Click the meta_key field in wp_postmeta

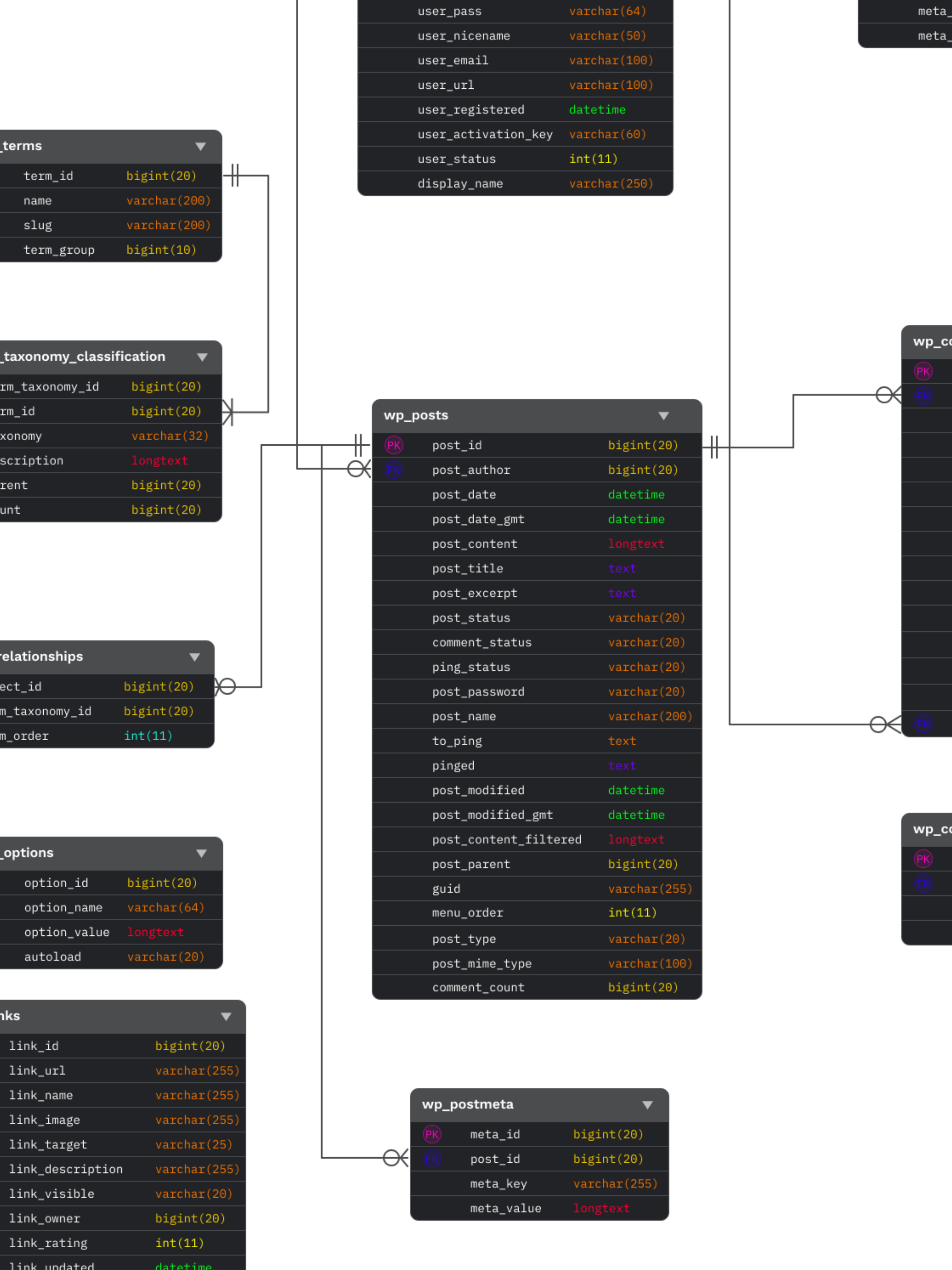[x=539, y=1183]
